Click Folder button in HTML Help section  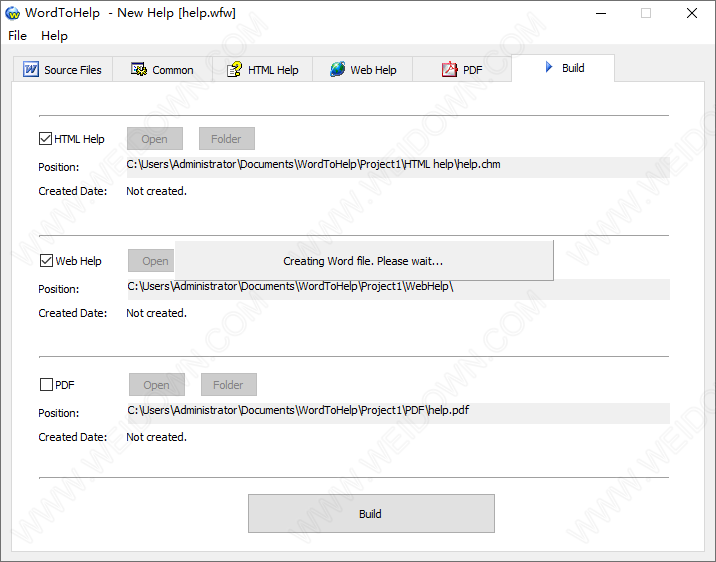226,138
